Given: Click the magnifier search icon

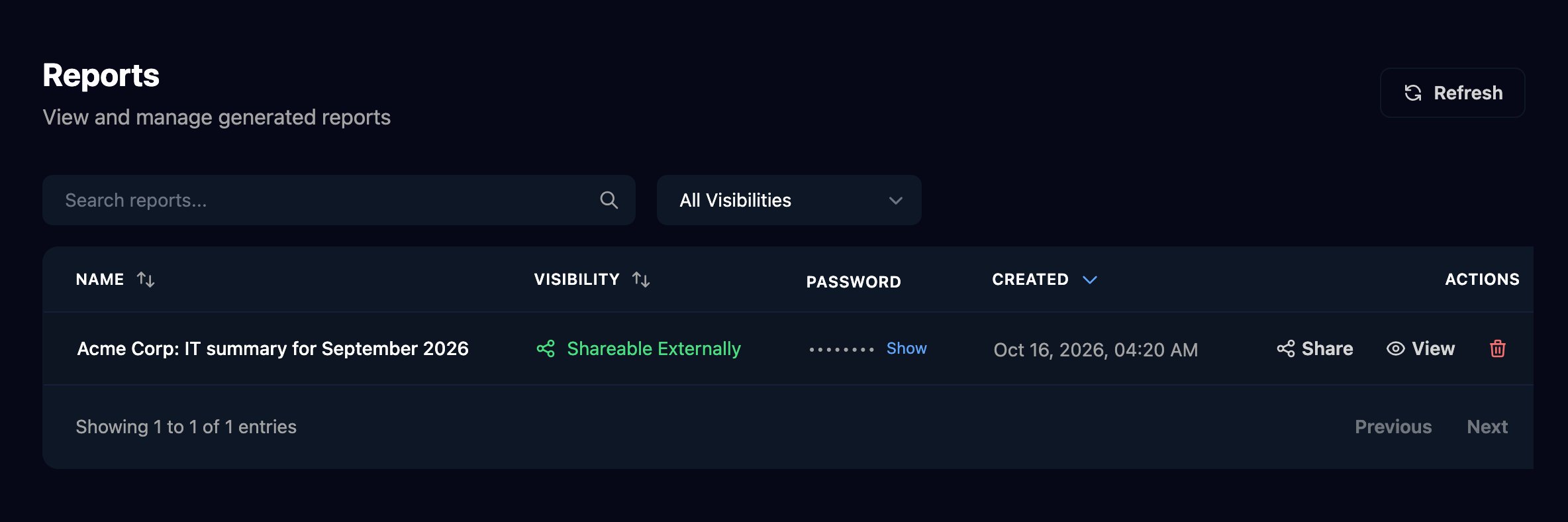Looking at the screenshot, I should pyautogui.click(x=609, y=200).
